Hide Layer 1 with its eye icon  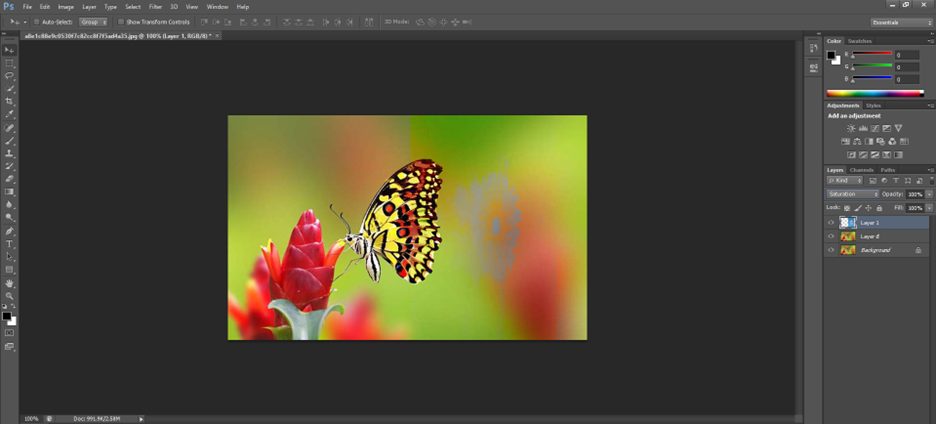(831, 223)
